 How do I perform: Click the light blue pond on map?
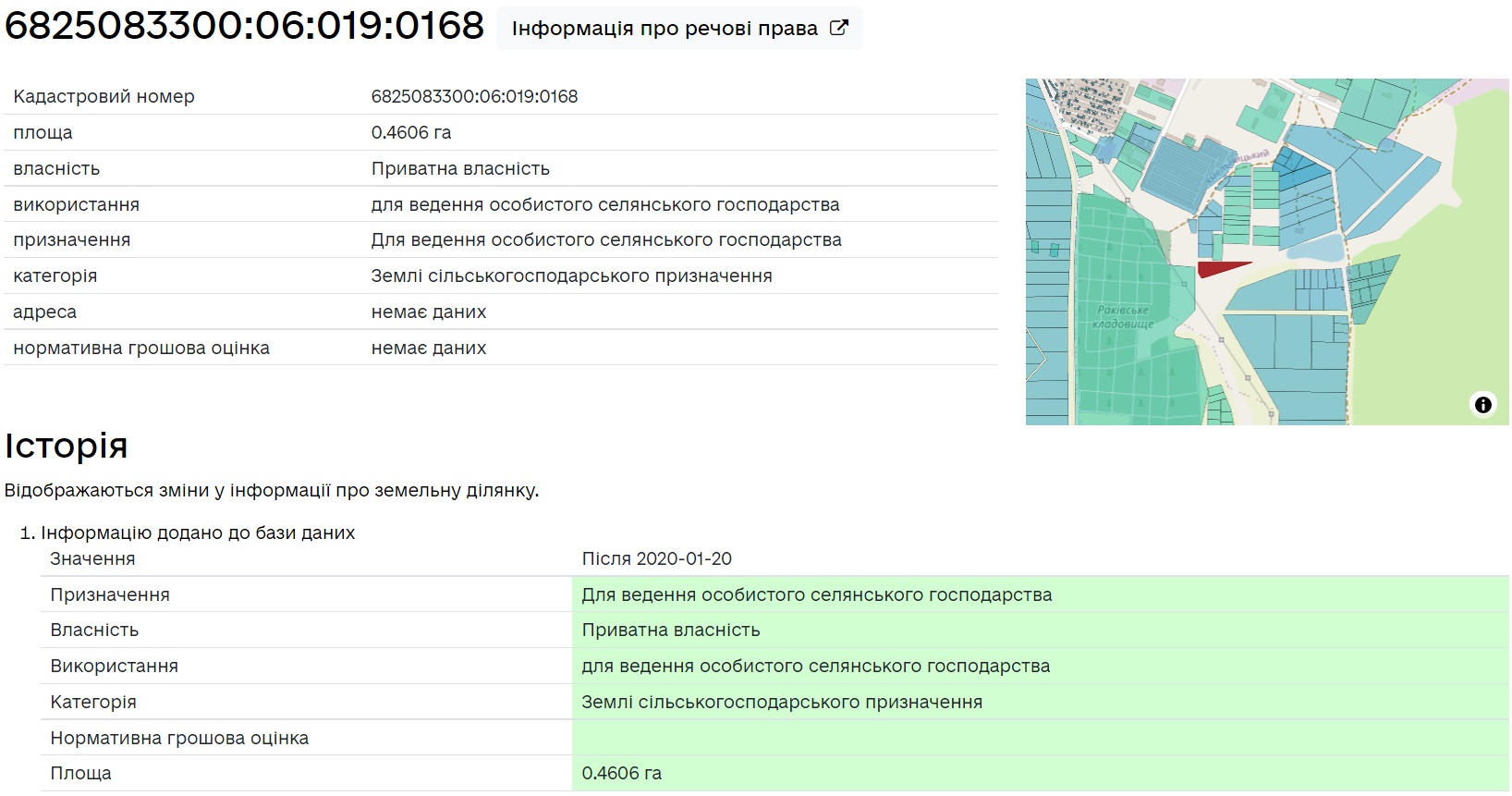[1316, 249]
